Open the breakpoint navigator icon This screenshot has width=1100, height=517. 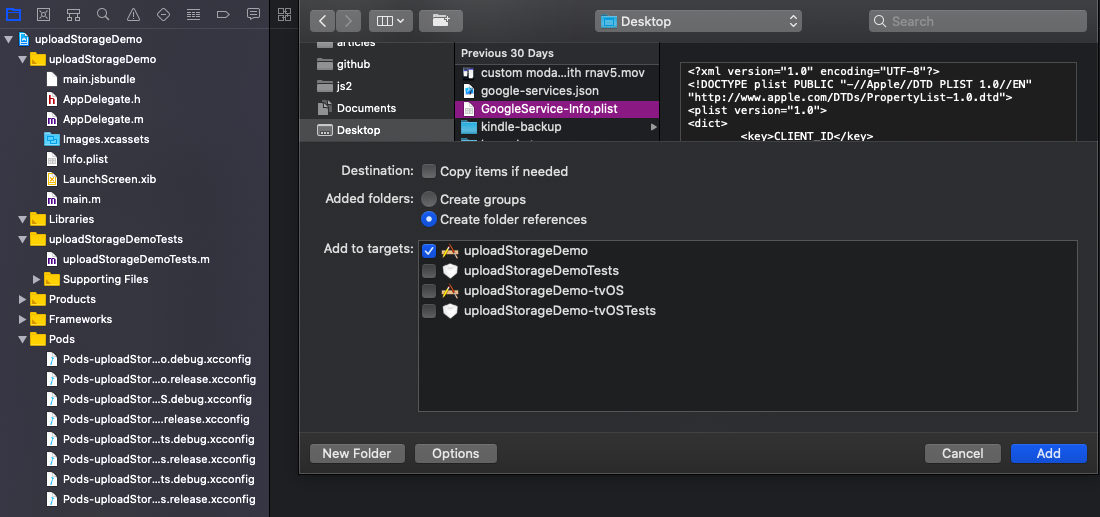click(223, 15)
